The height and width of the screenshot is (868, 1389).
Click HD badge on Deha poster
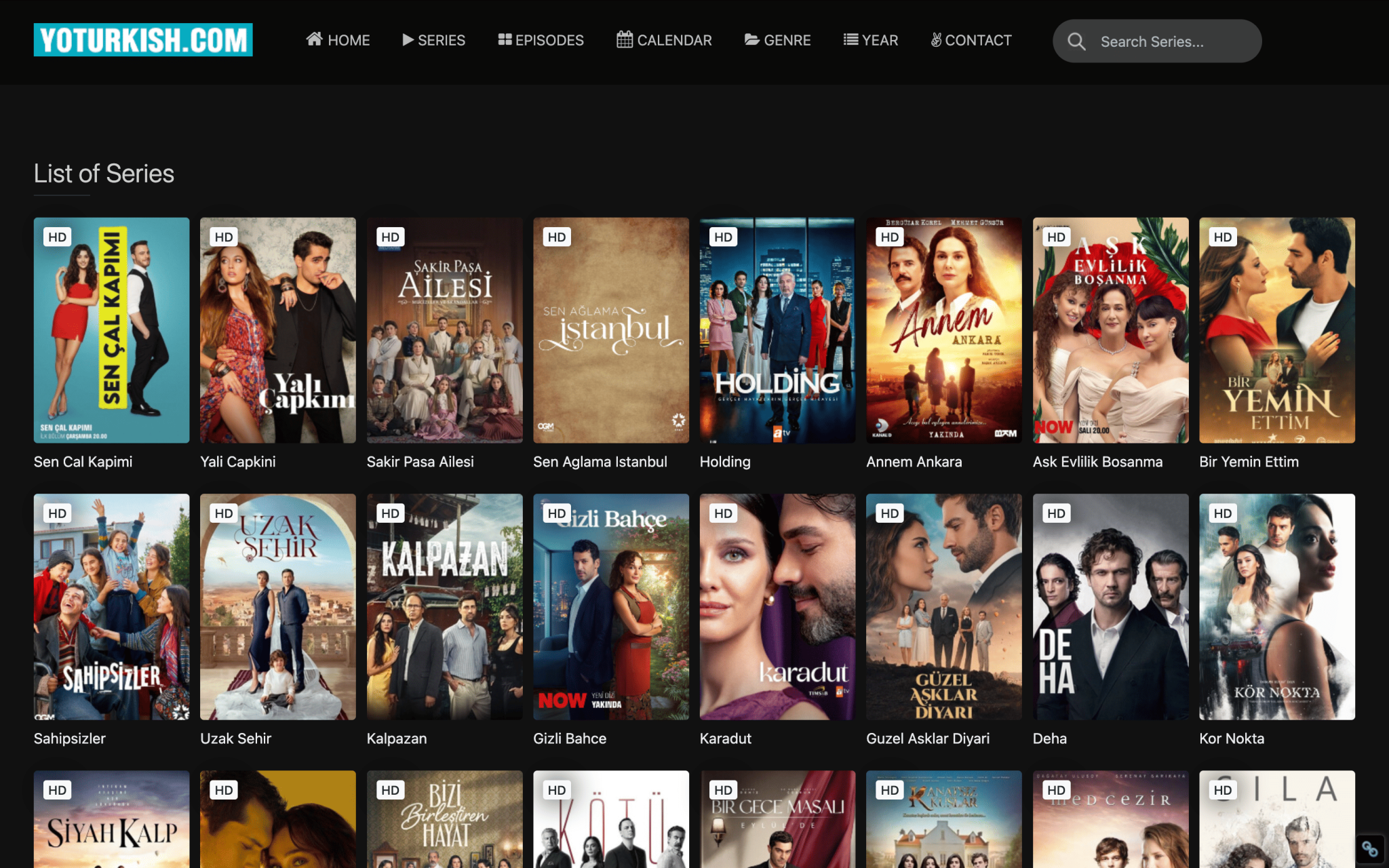point(1056,513)
